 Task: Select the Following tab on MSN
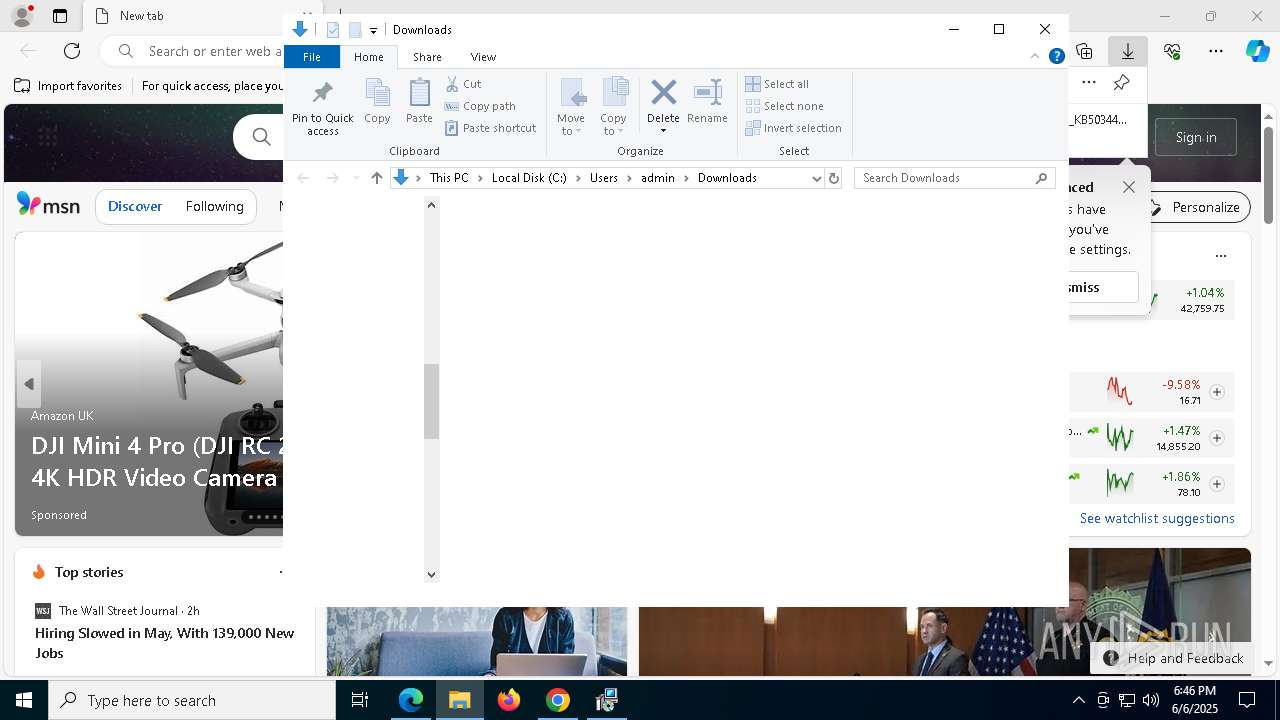point(214,206)
